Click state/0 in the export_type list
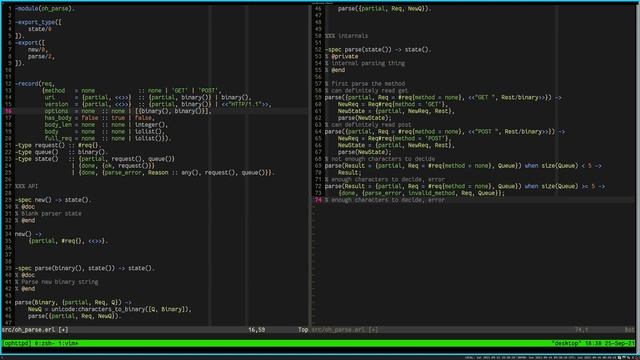 (x=40, y=29)
